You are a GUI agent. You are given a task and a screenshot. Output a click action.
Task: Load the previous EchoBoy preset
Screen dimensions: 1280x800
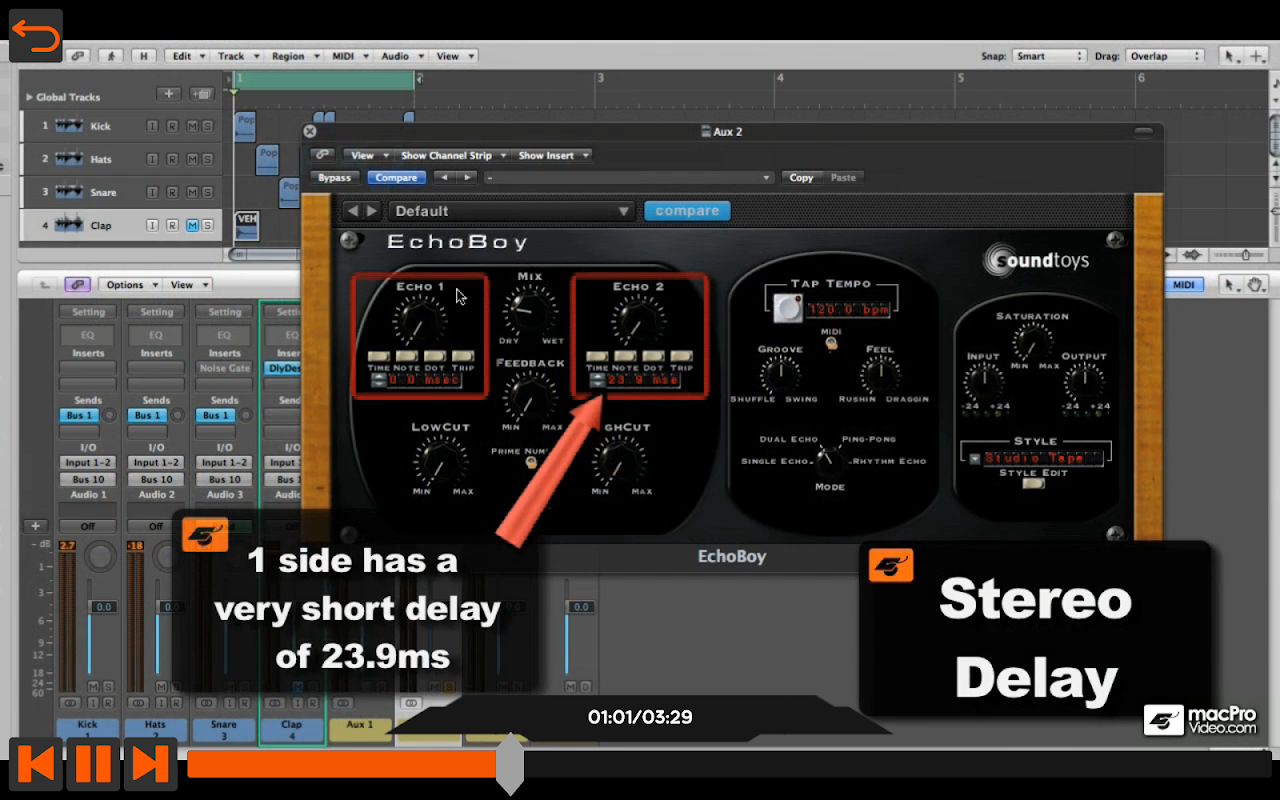(352, 211)
